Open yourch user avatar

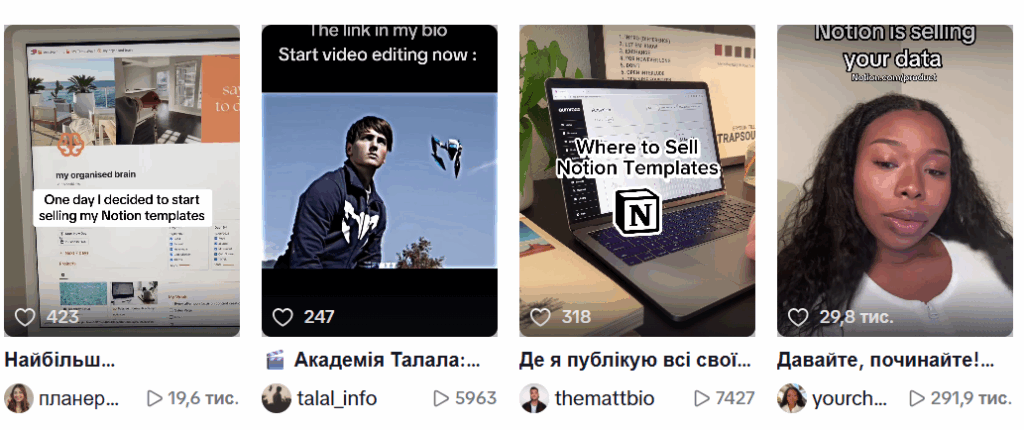pyautogui.click(x=792, y=398)
